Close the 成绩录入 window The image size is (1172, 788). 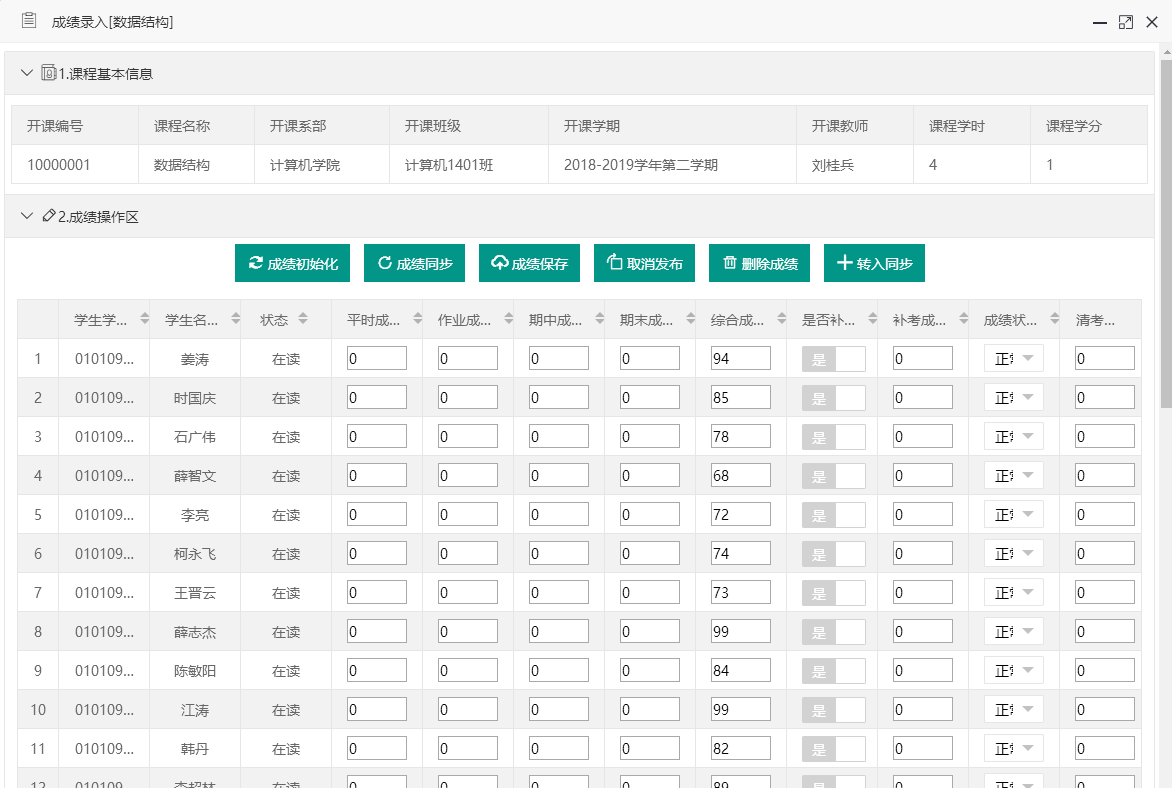coord(1152,22)
